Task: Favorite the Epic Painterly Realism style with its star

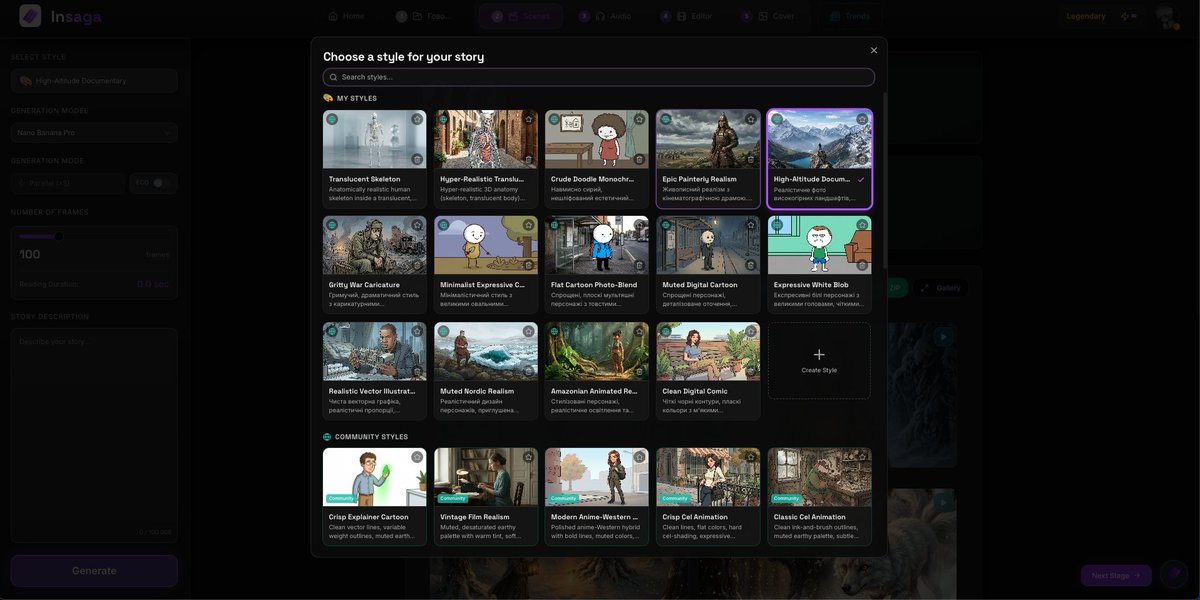Action: [x=751, y=119]
